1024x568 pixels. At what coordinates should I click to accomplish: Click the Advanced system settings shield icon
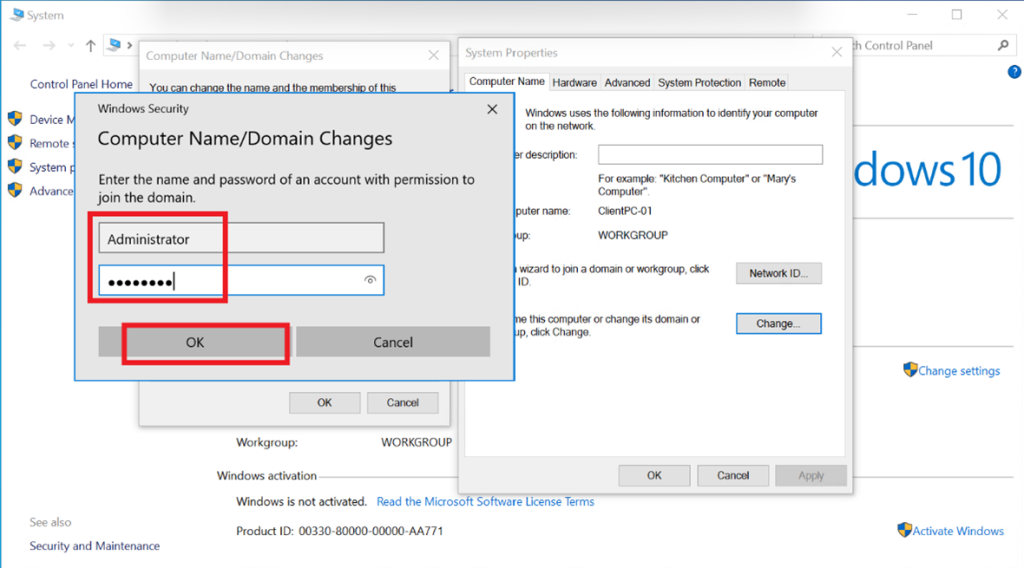pos(15,190)
